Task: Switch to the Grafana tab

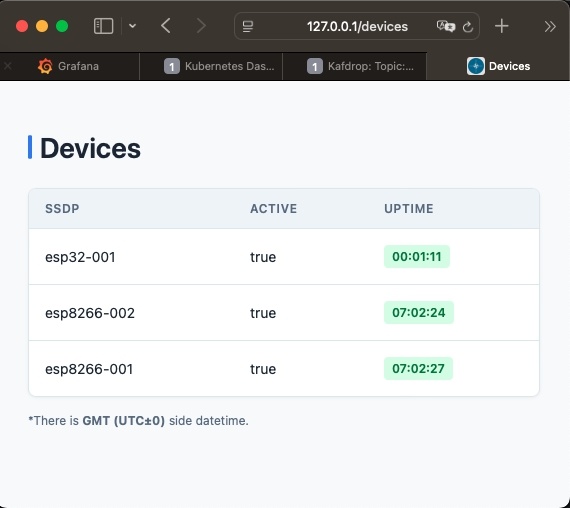Action: click(x=68, y=66)
